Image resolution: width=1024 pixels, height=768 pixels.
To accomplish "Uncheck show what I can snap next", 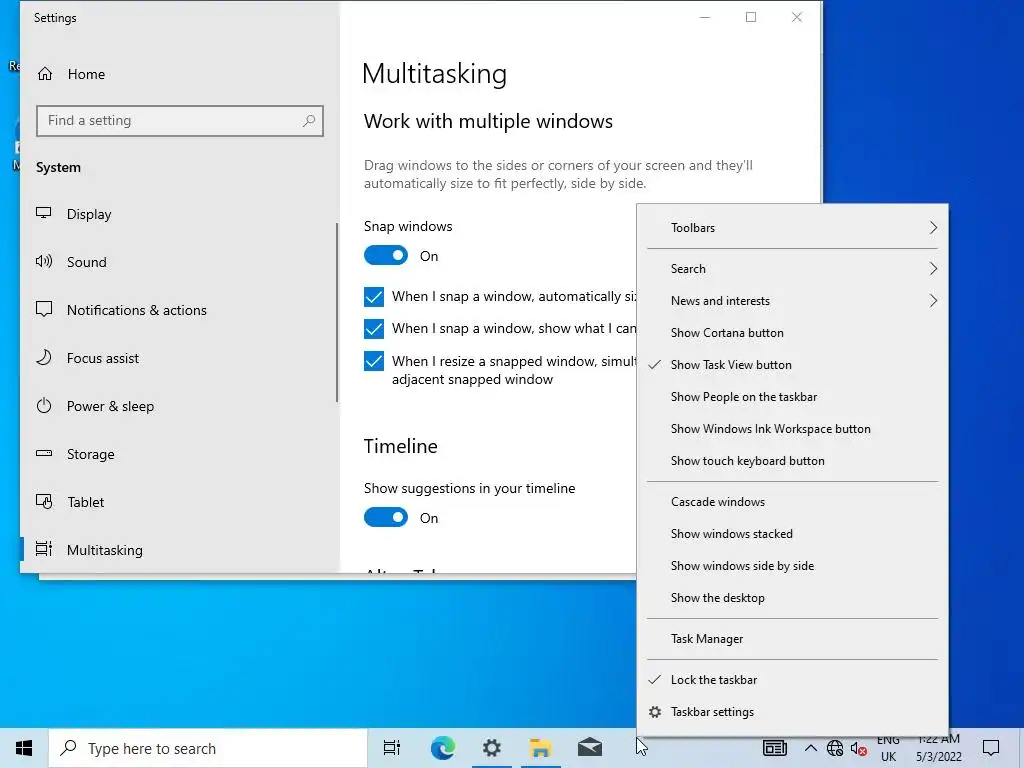I will click(374, 328).
